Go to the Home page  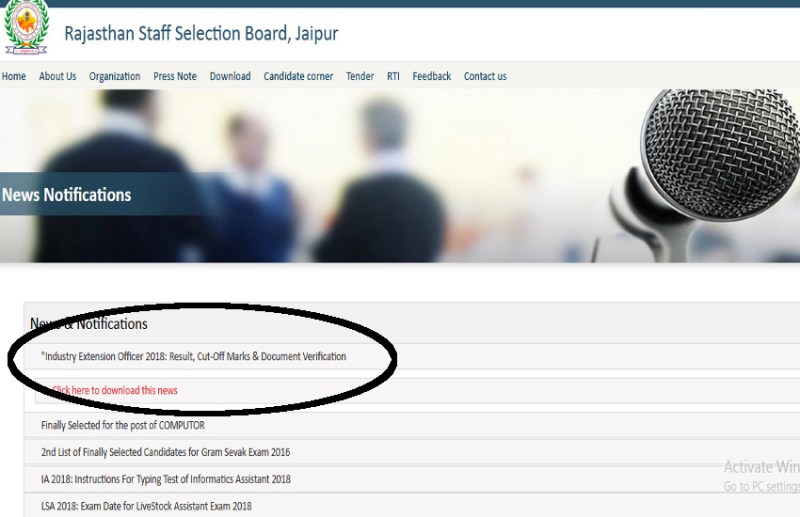[14, 76]
